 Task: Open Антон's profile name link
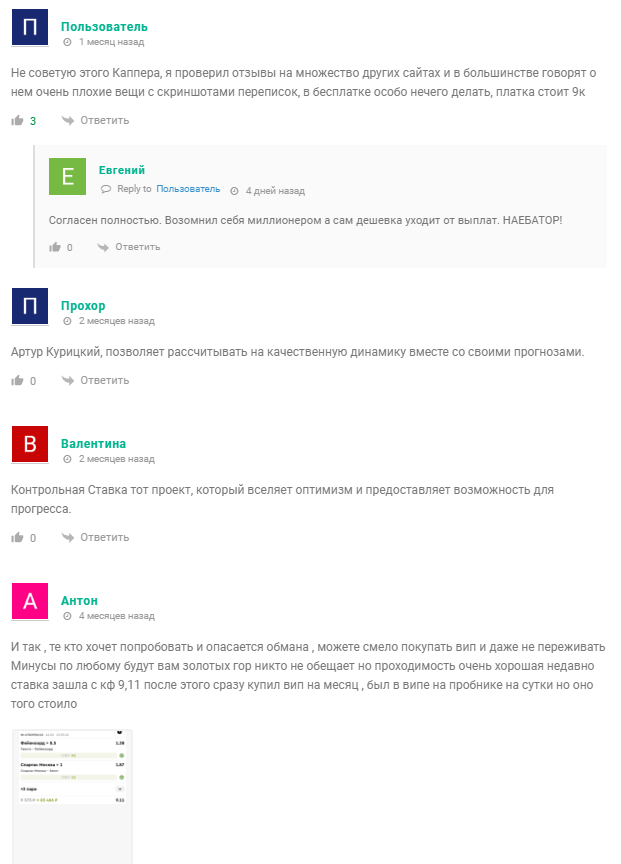[x=79, y=601]
